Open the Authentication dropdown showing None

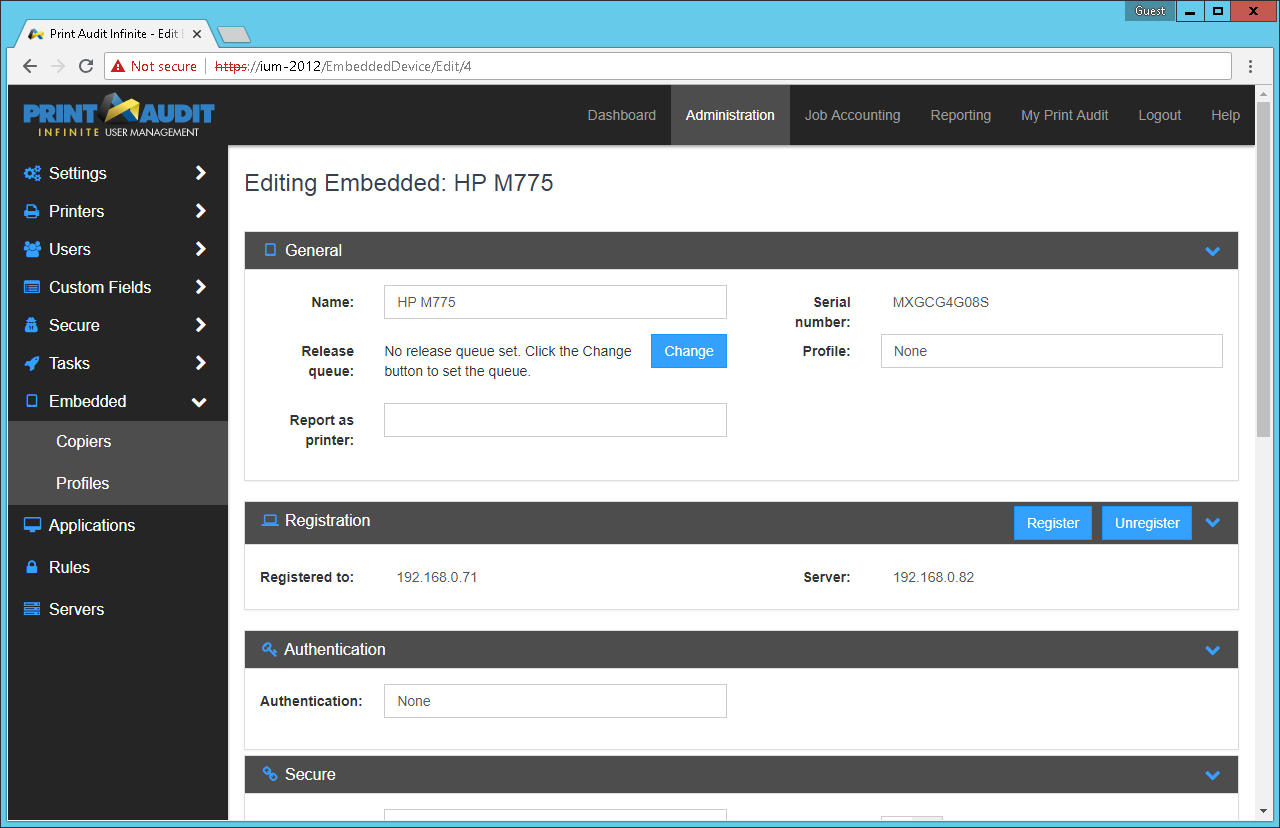(x=555, y=701)
